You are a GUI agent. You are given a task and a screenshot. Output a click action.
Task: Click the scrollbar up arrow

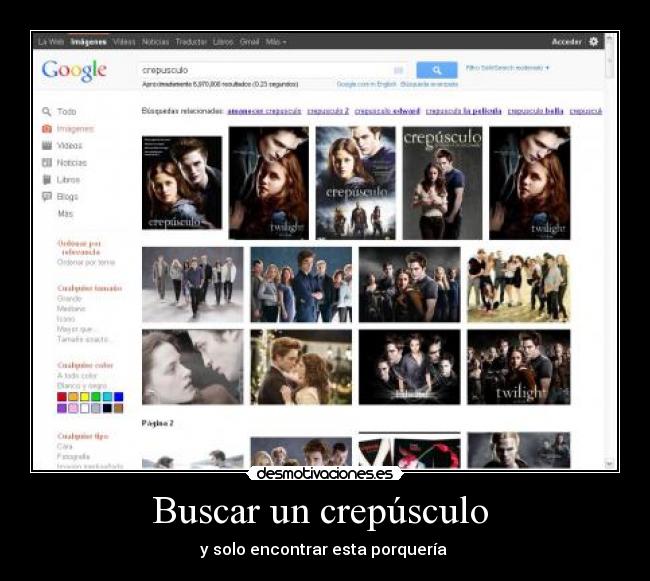point(609,37)
